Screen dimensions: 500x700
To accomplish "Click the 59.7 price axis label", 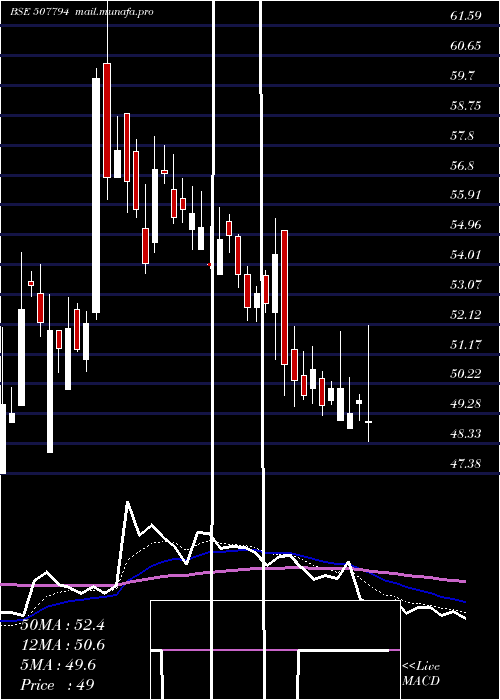I will coord(462,75).
